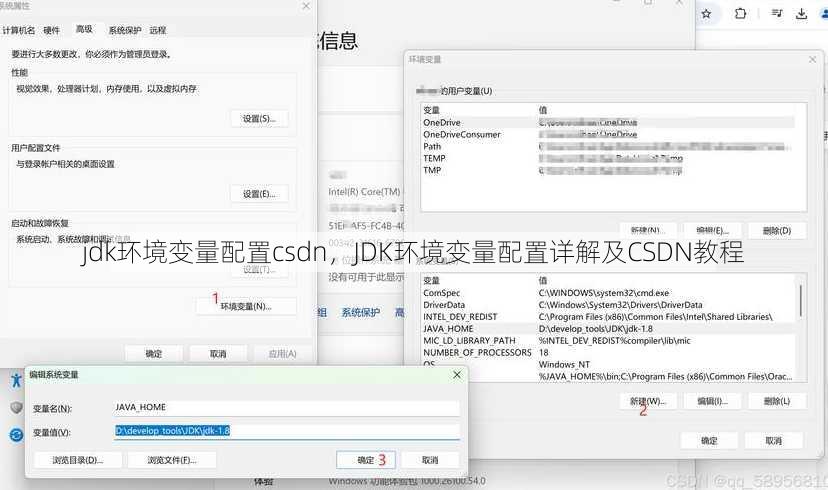This screenshot has width=828, height=490.
Task: Switch to the 硬件 tab
Action: coord(51,30)
